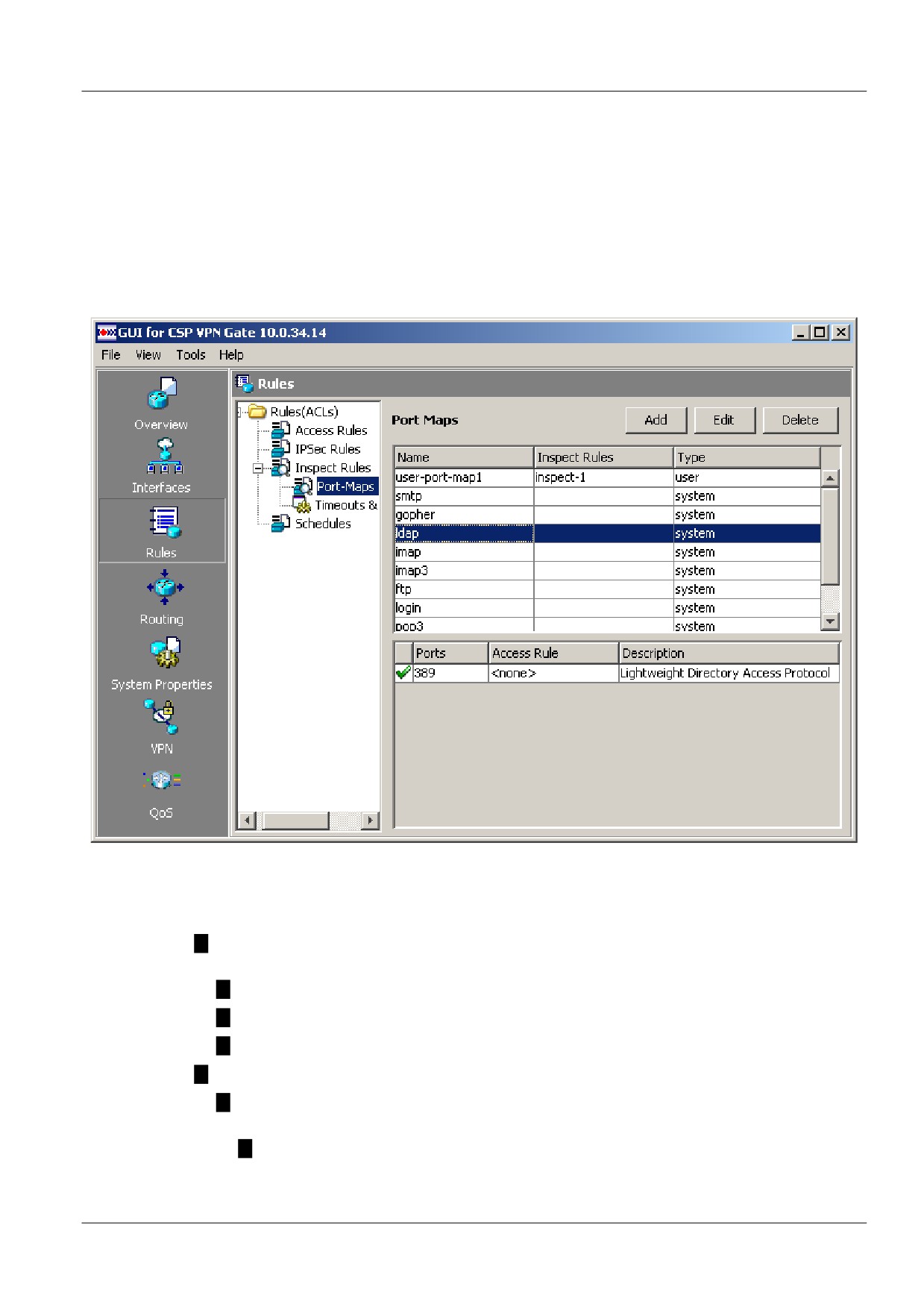This screenshot has height=1307, width=924.
Task: Open the Routing section icon
Action: pyautogui.click(x=165, y=588)
